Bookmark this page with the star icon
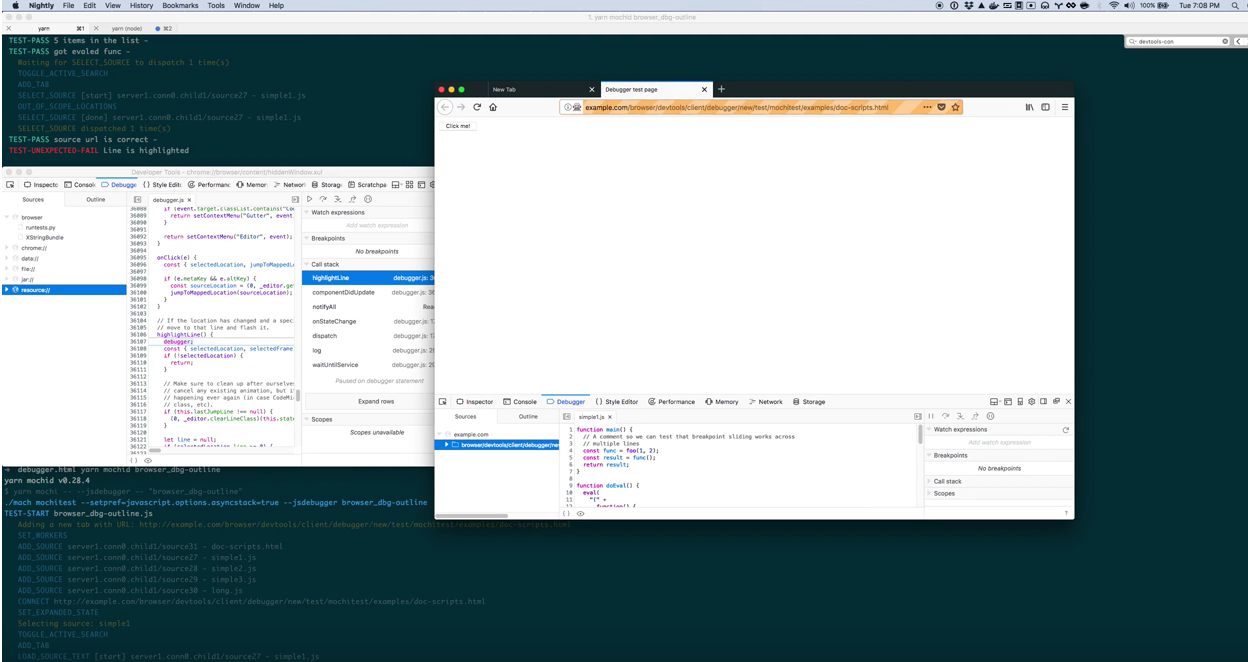1248x662 pixels. pyautogui.click(x=955, y=107)
